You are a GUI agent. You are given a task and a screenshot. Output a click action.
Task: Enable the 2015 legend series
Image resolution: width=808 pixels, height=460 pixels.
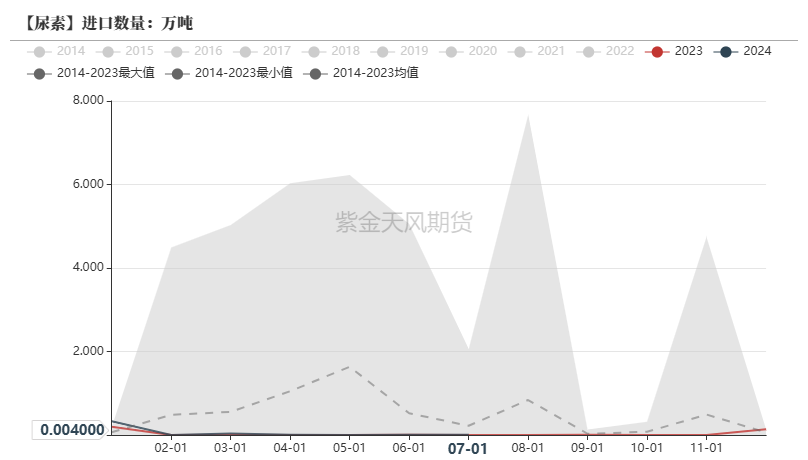click(x=127, y=51)
